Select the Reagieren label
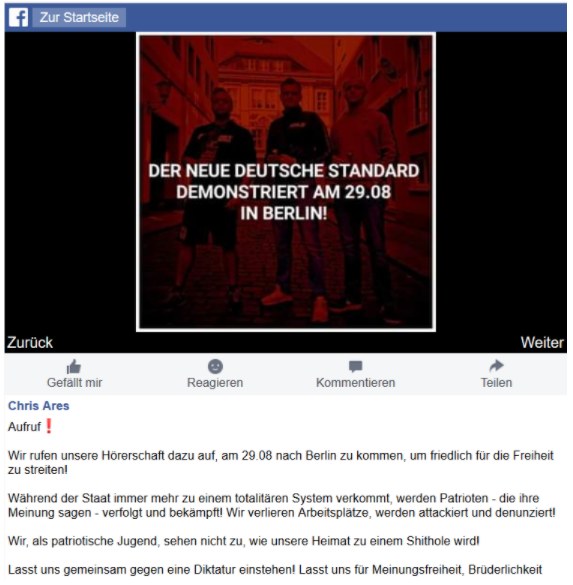Screen dimensions: 573x585 click(215, 382)
